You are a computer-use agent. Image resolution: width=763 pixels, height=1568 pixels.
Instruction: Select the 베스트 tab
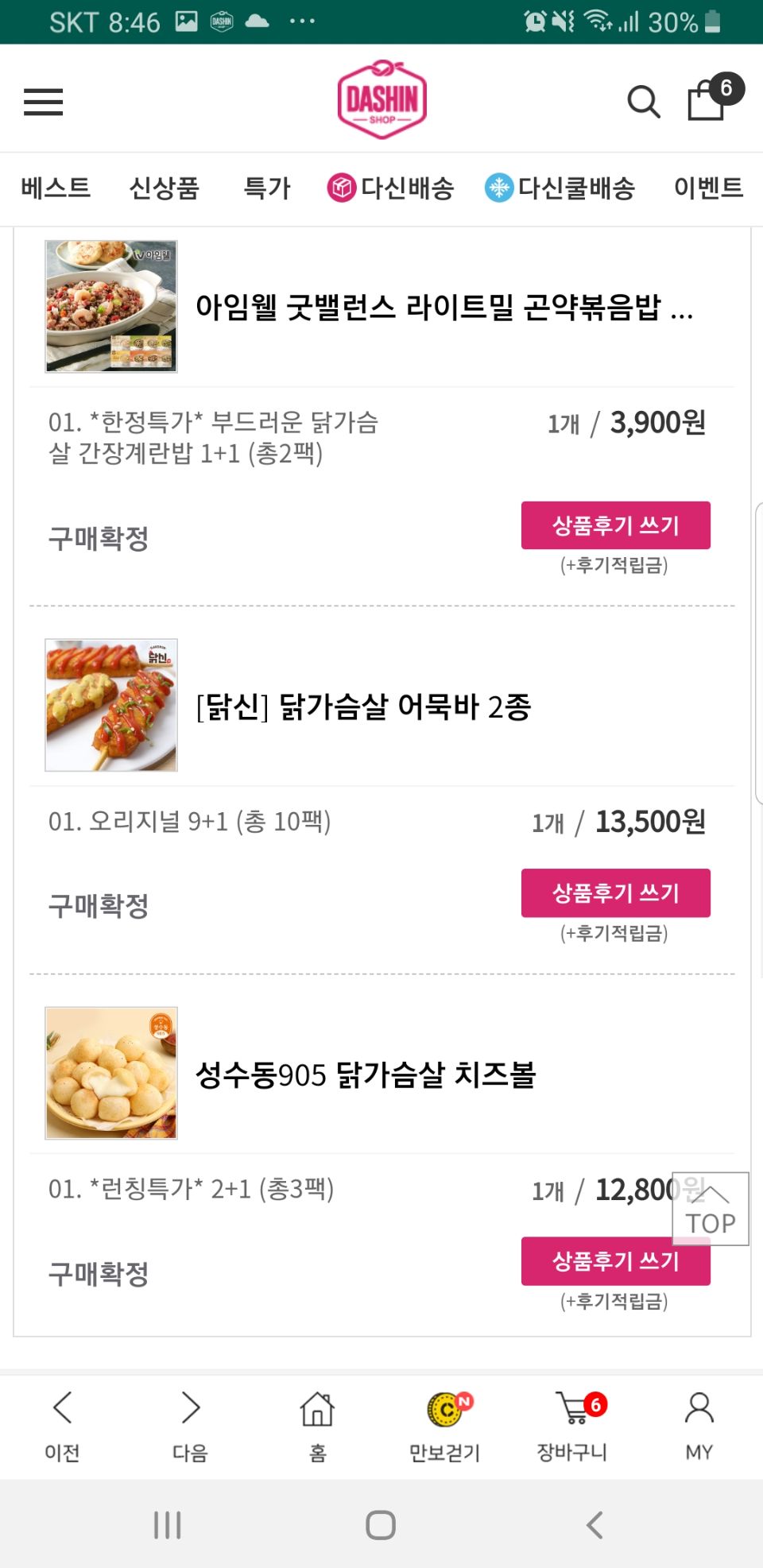[x=56, y=188]
